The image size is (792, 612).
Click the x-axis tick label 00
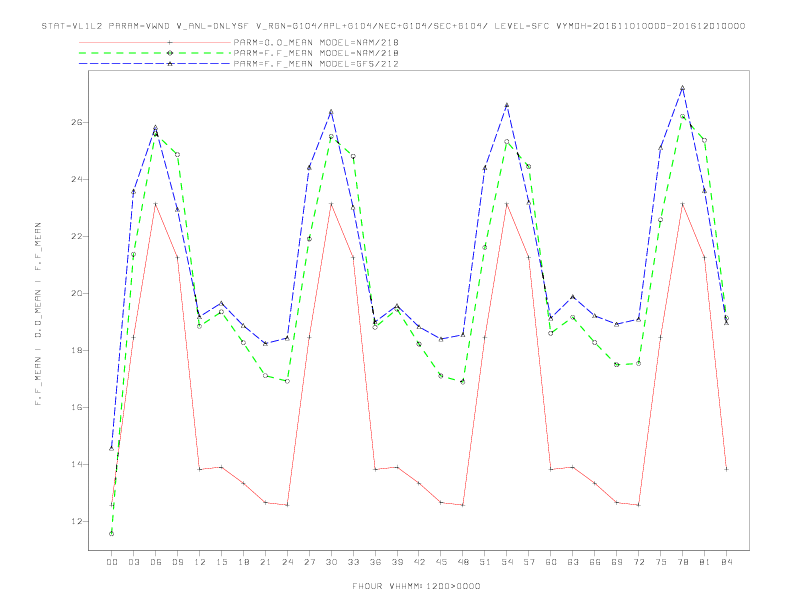click(x=112, y=562)
